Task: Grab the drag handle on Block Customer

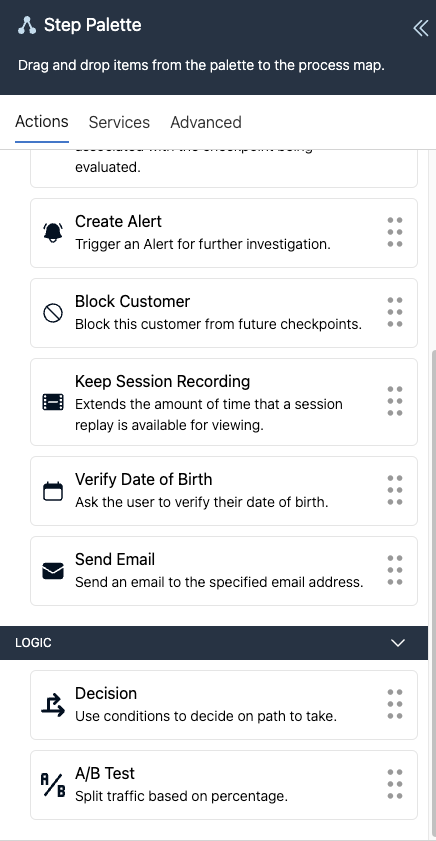Action: point(395,312)
